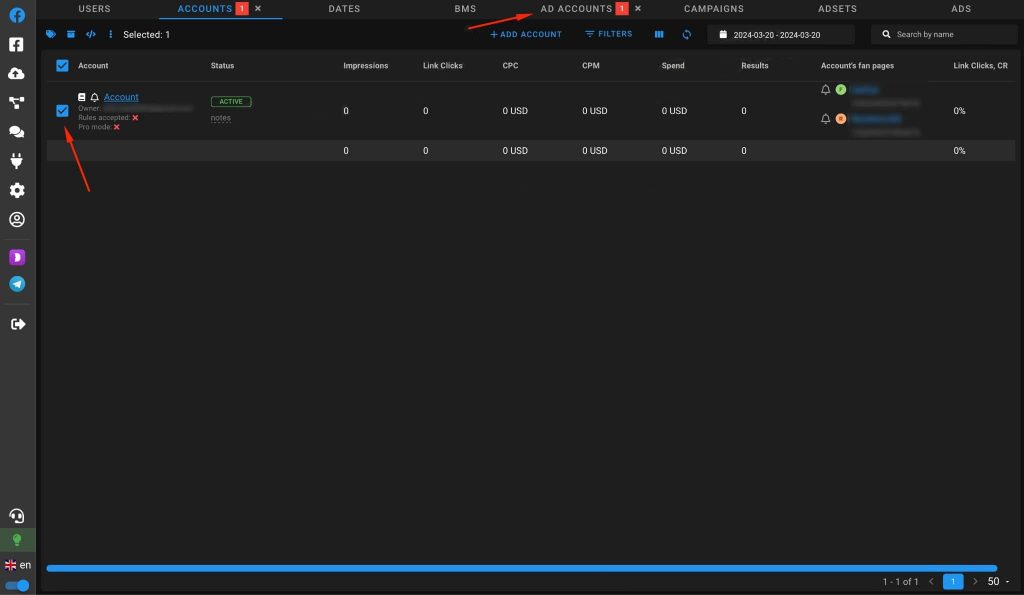Clear the AD ACCOUNTS tab selection with X
Screen dimensions: 1024x595
pyautogui.click(x=638, y=8)
